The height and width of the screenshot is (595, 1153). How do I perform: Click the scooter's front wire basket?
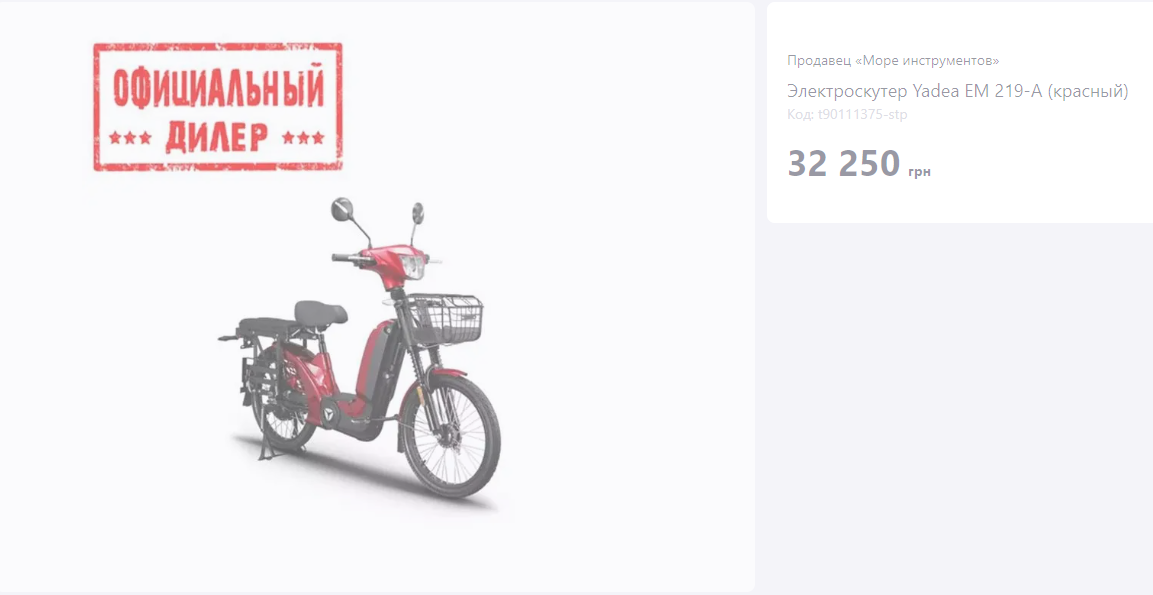click(446, 318)
